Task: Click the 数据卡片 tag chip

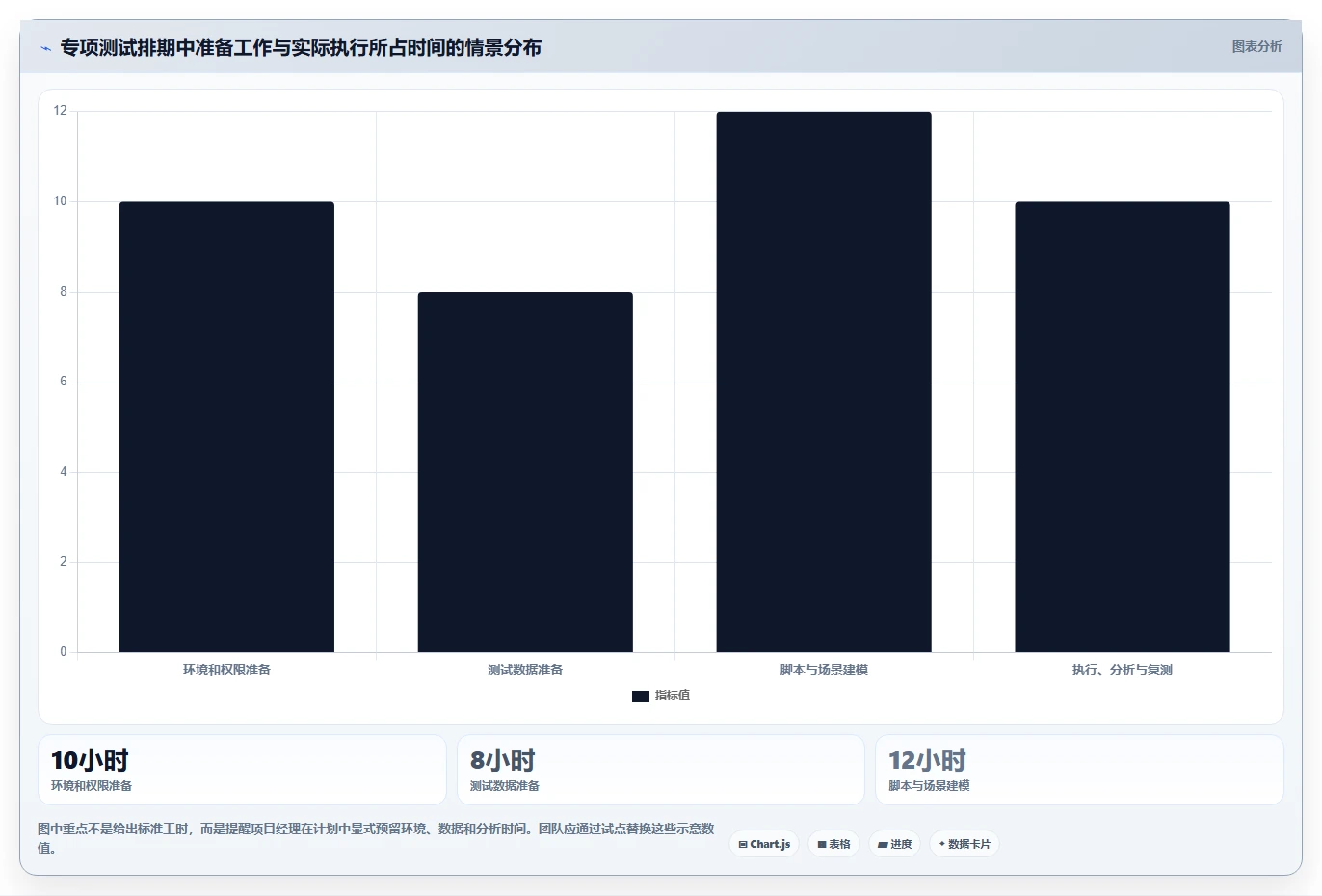Action: click(965, 844)
